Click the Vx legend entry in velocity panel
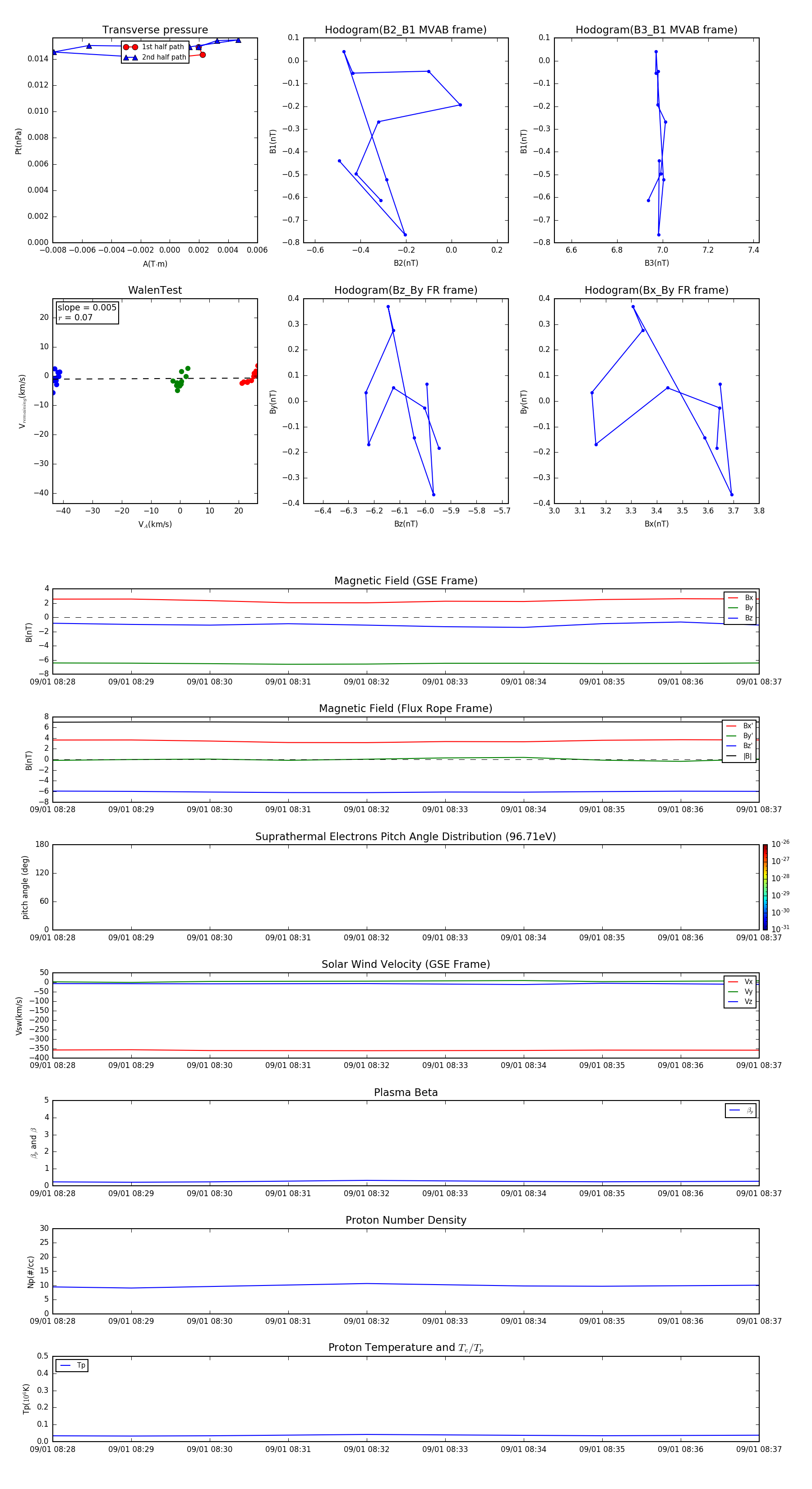The width and height of the screenshot is (812, 1489). pyautogui.click(x=740, y=981)
